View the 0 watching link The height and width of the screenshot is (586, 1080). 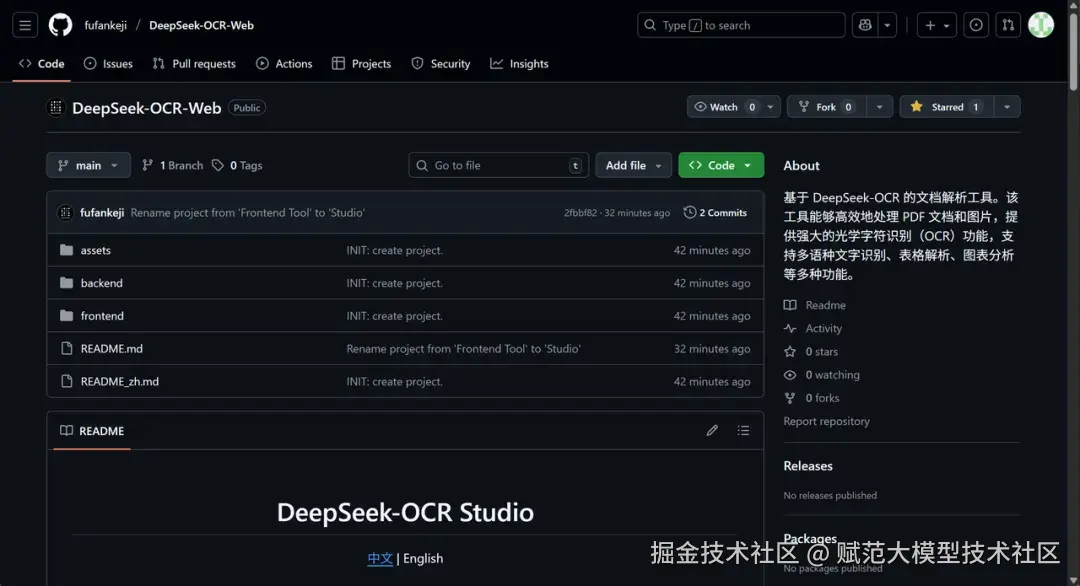pos(822,375)
